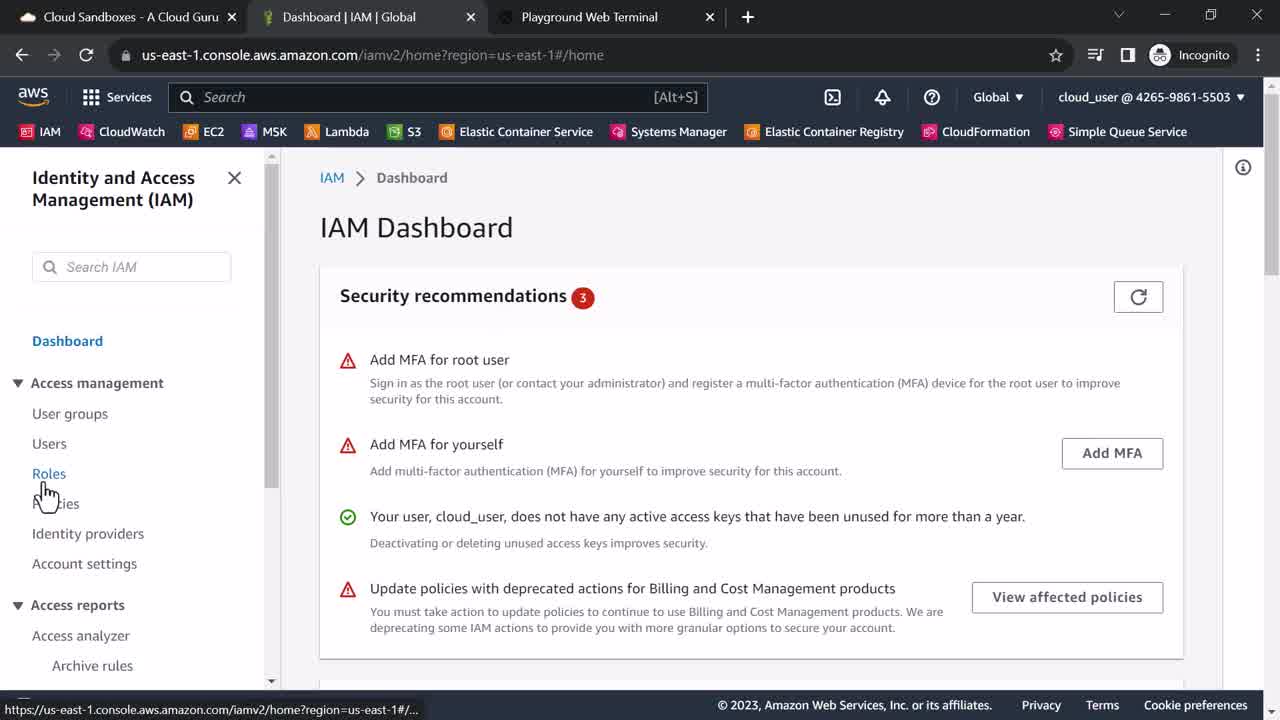Close the IAM navigation side panel
The image size is (1280, 720).
pos(234,178)
